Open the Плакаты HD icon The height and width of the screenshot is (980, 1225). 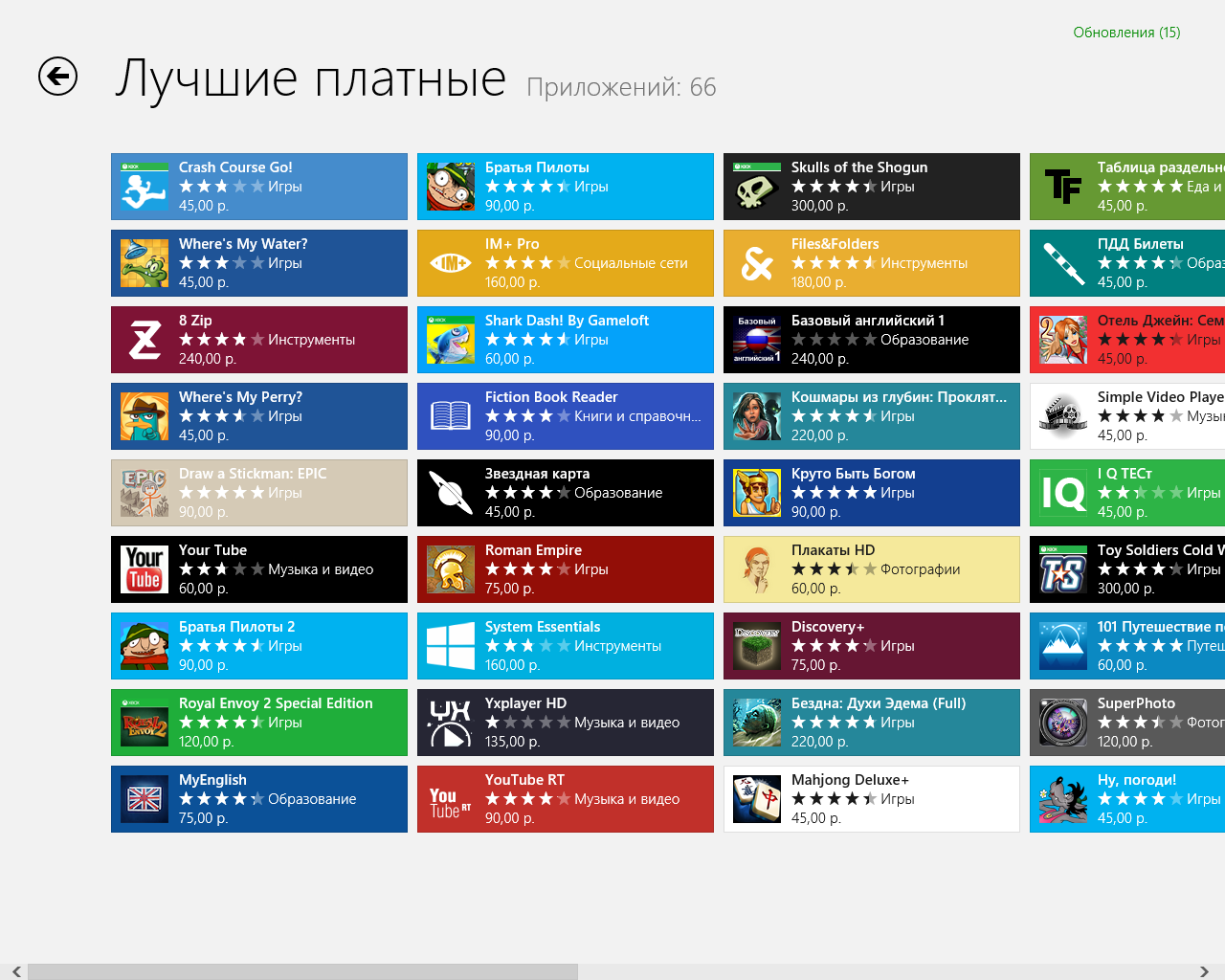(757, 569)
